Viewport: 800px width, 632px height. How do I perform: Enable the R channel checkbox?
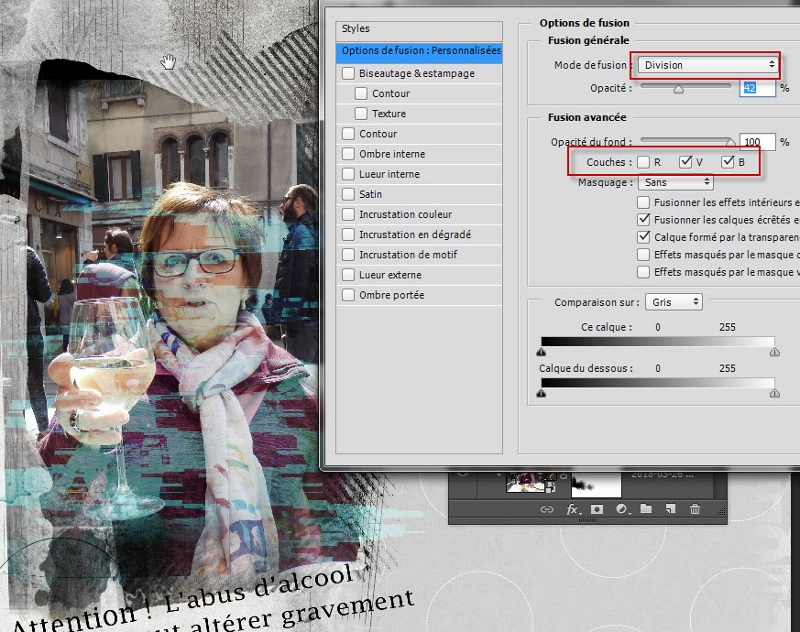click(x=644, y=162)
